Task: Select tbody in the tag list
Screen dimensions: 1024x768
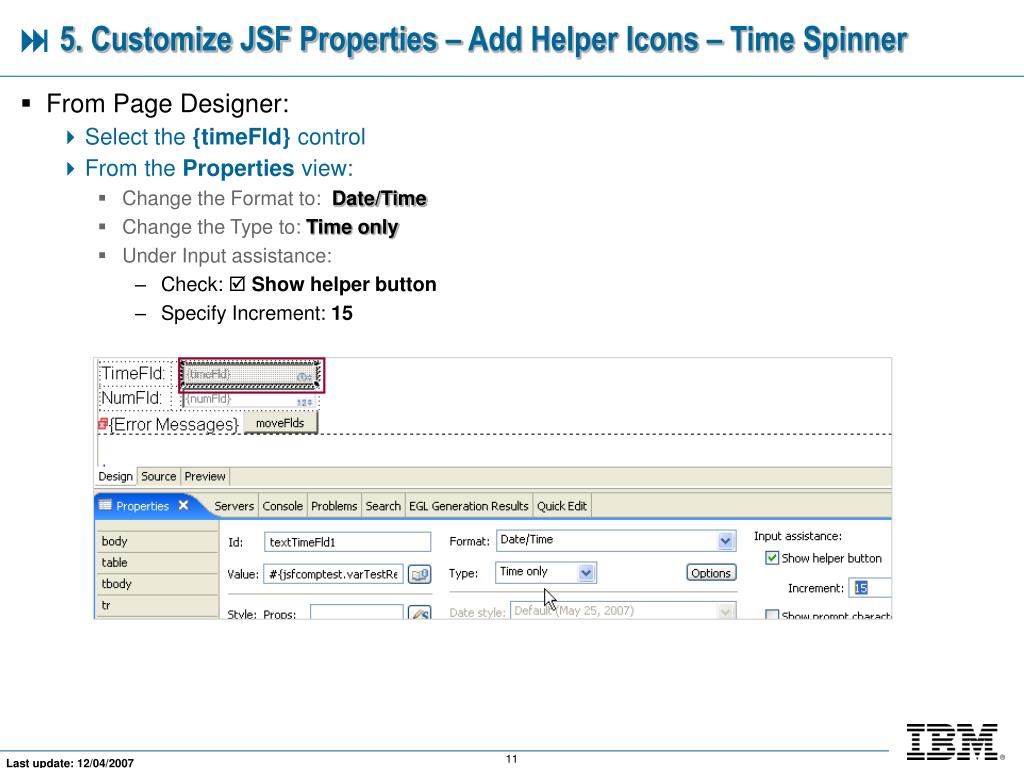Action: pyautogui.click(x=157, y=584)
